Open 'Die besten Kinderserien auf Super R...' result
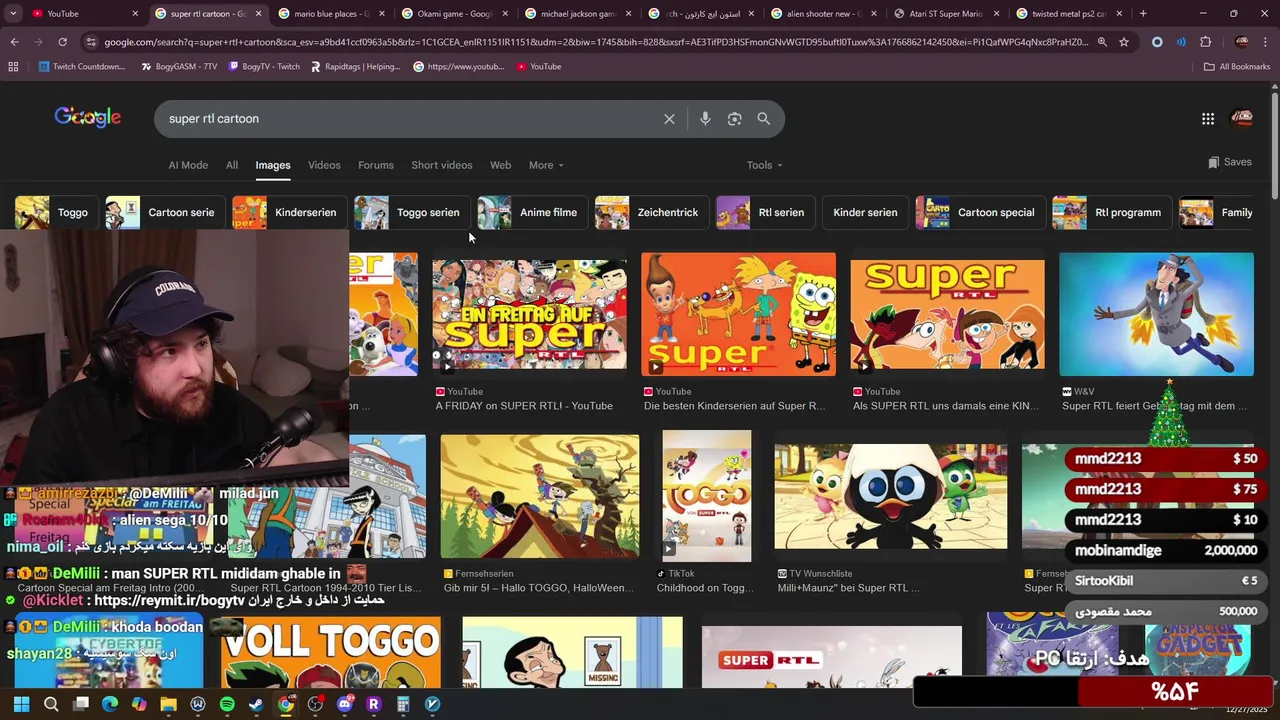1280x720 pixels. click(x=735, y=406)
